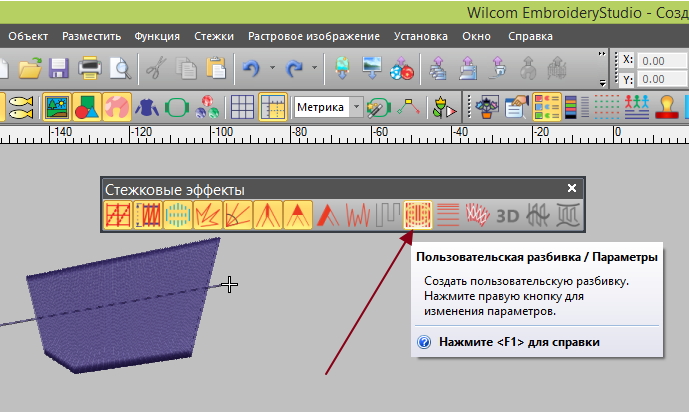This screenshot has height=412, width=689.
Task: Click the flower pot design library icon
Action: [486, 107]
